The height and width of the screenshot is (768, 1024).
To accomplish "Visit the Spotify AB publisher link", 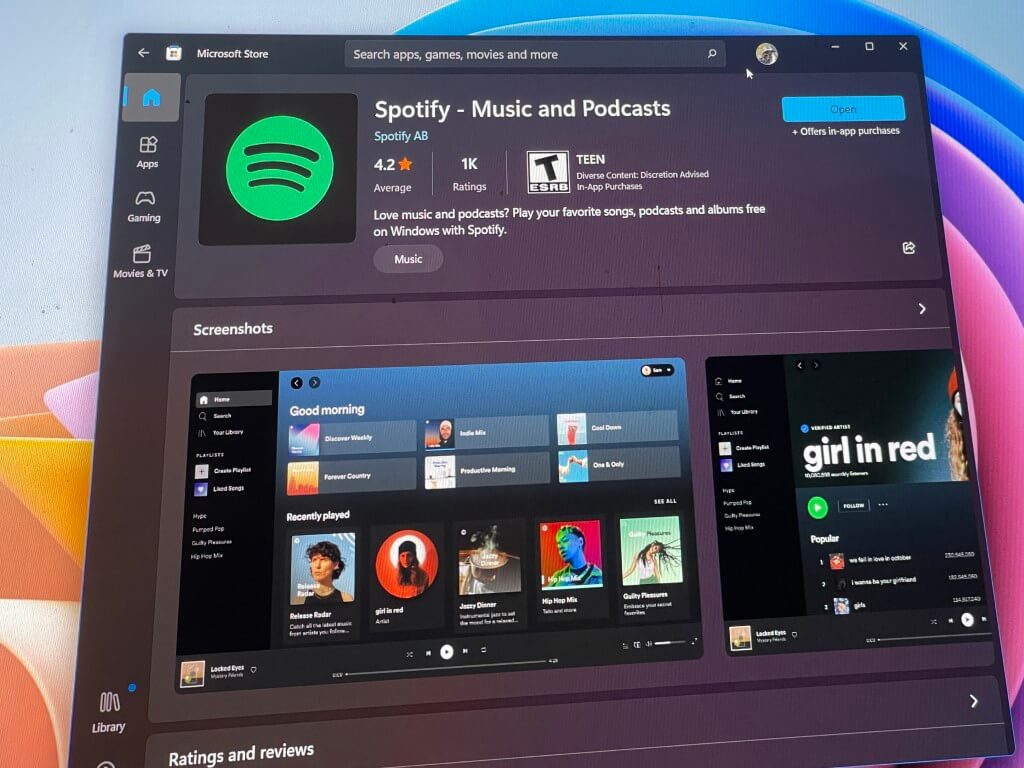I will [x=401, y=136].
